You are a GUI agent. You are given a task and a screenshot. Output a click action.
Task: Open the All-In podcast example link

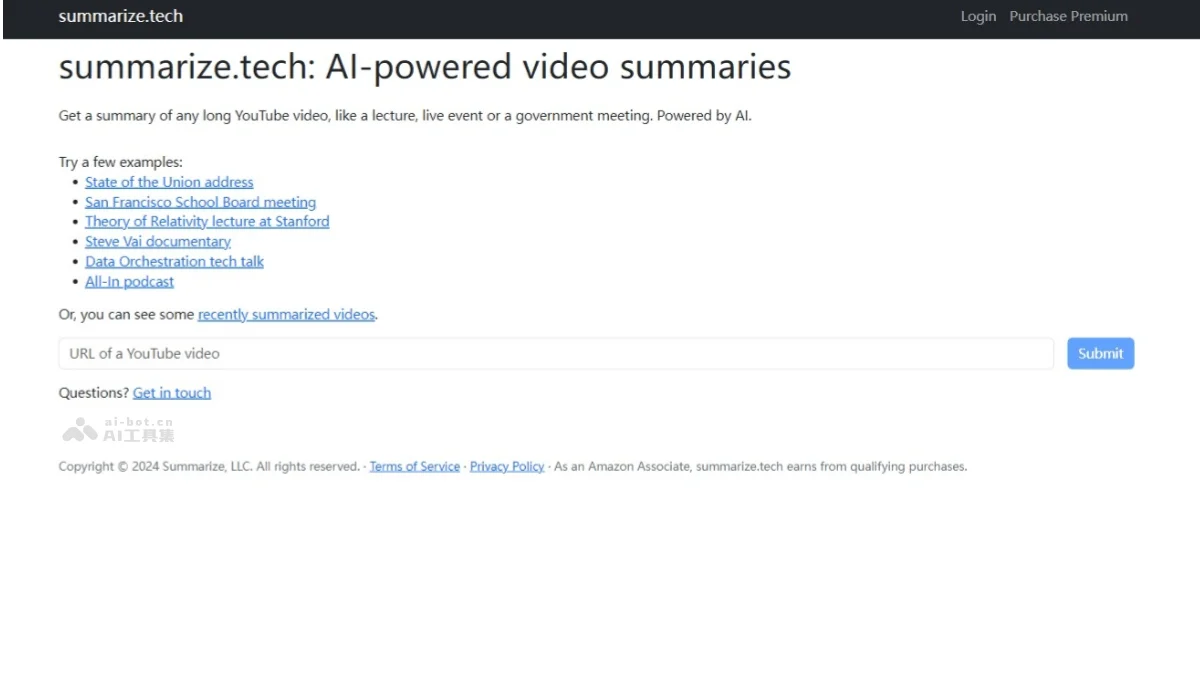(x=129, y=281)
